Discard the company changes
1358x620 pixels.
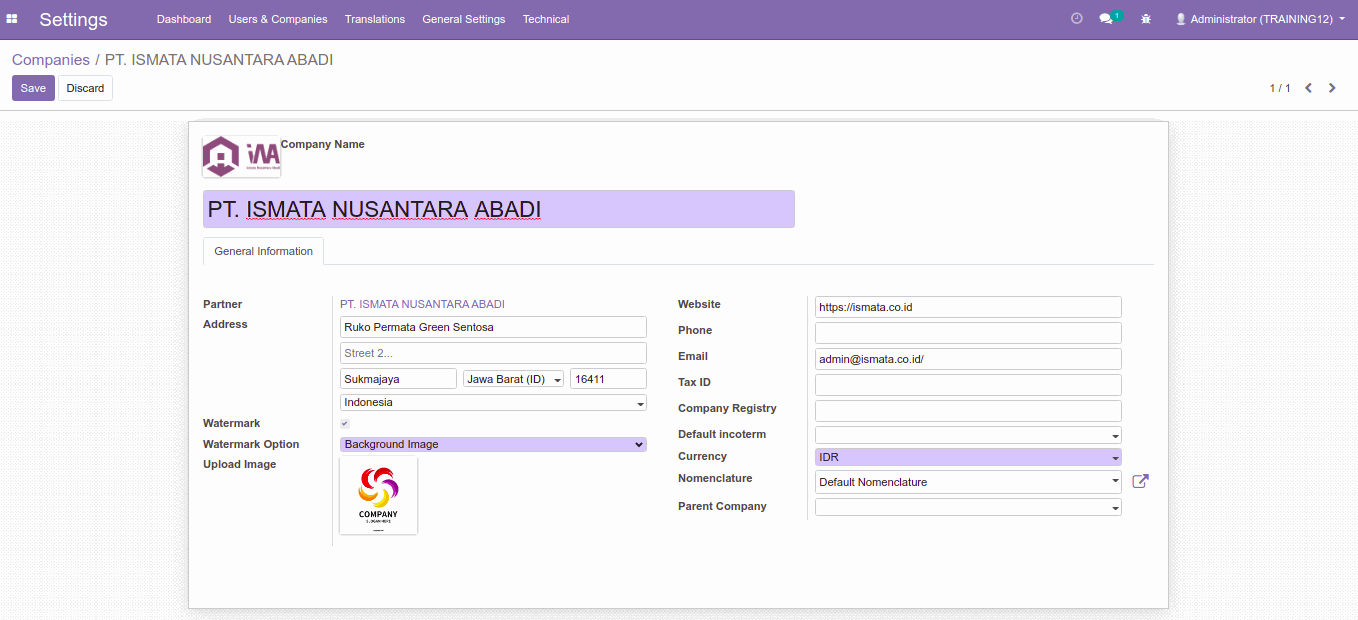click(85, 88)
